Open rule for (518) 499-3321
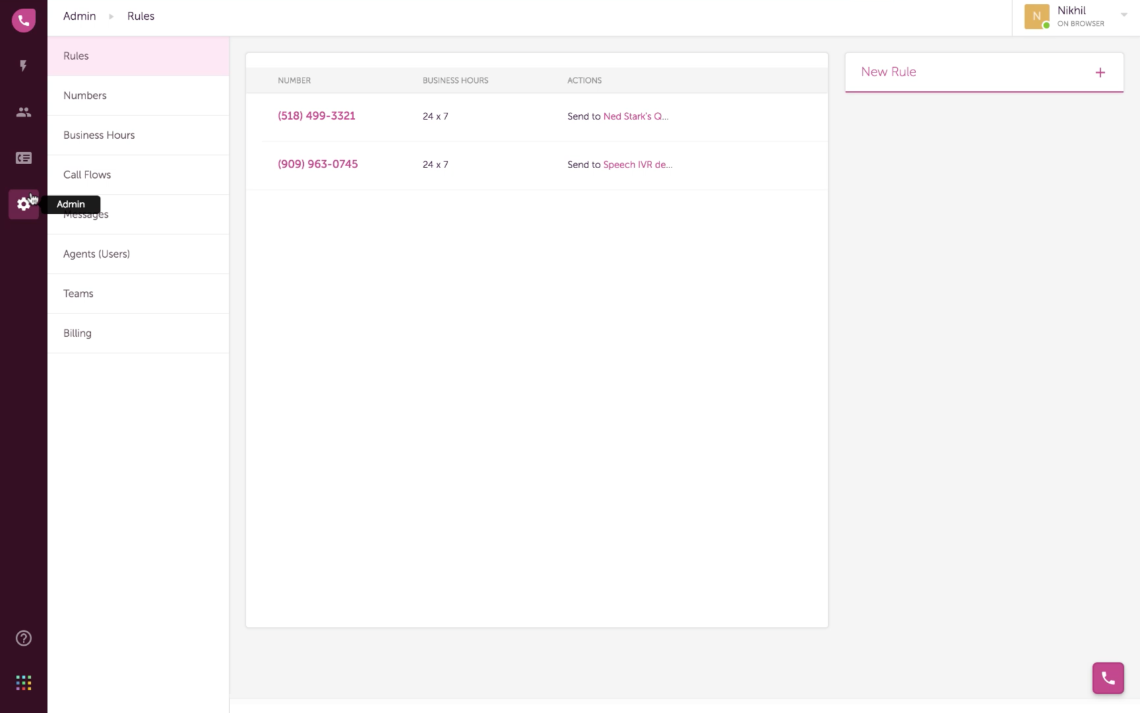Viewport: 1140px width, 713px height. click(316, 116)
